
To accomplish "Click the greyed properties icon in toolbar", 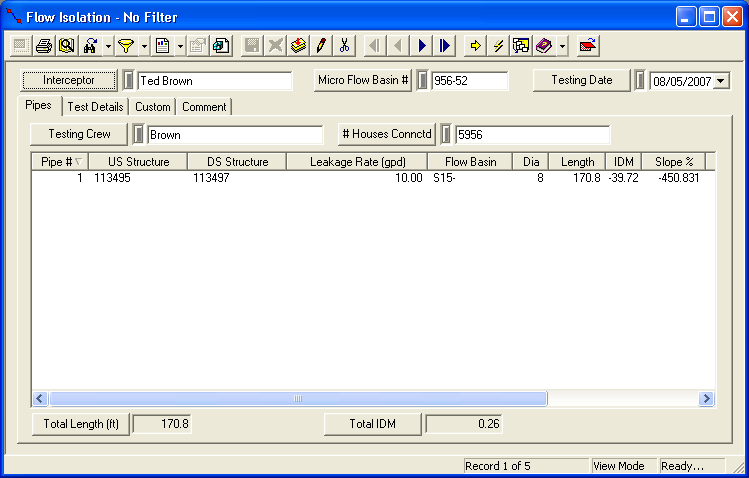I will point(197,46).
